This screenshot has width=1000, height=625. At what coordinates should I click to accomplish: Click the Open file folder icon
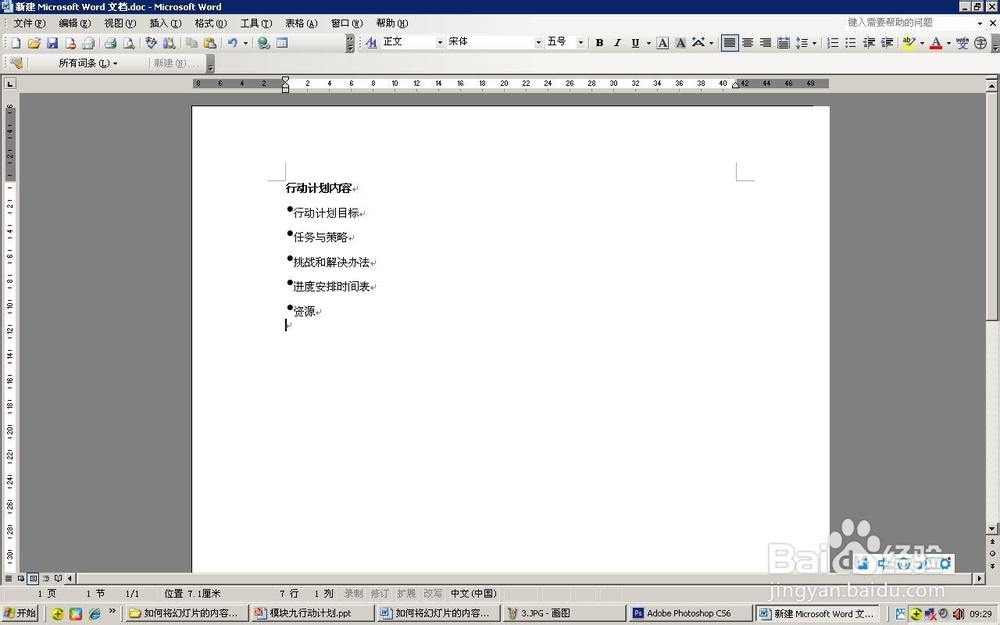tap(34, 43)
